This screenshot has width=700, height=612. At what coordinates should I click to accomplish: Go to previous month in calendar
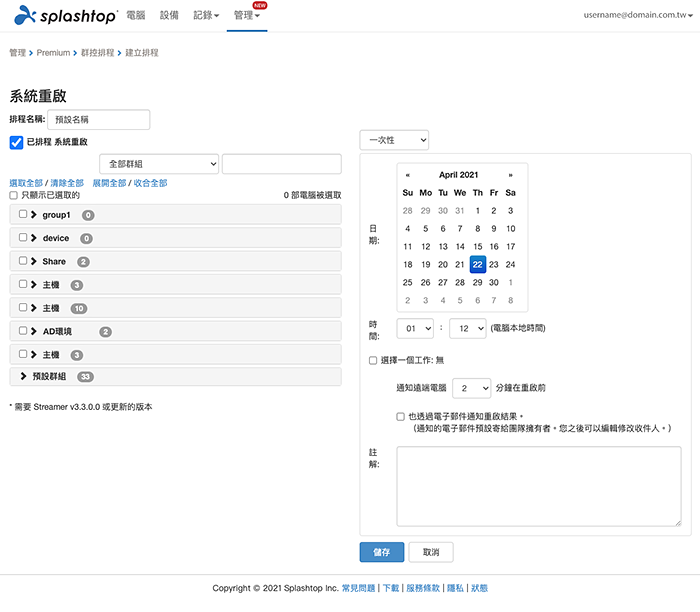[x=408, y=175]
